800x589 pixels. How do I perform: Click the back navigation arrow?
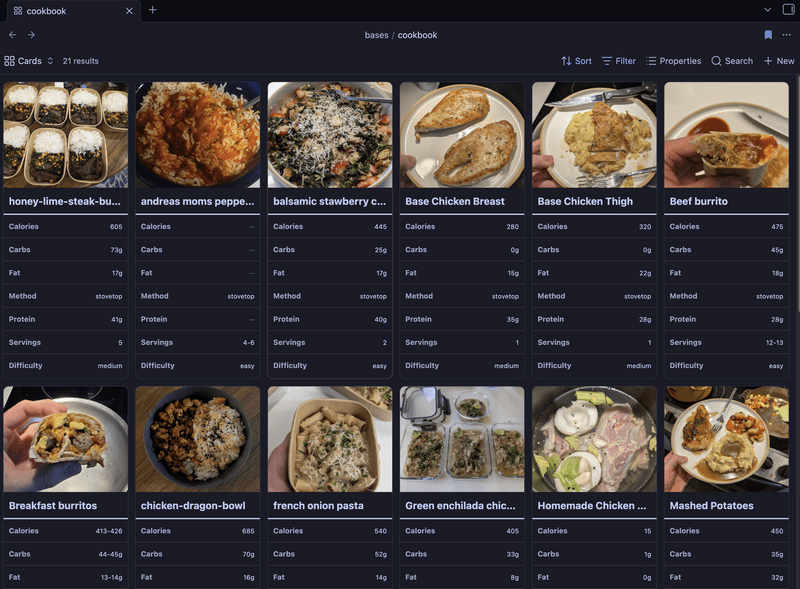click(x=12, y=35)
